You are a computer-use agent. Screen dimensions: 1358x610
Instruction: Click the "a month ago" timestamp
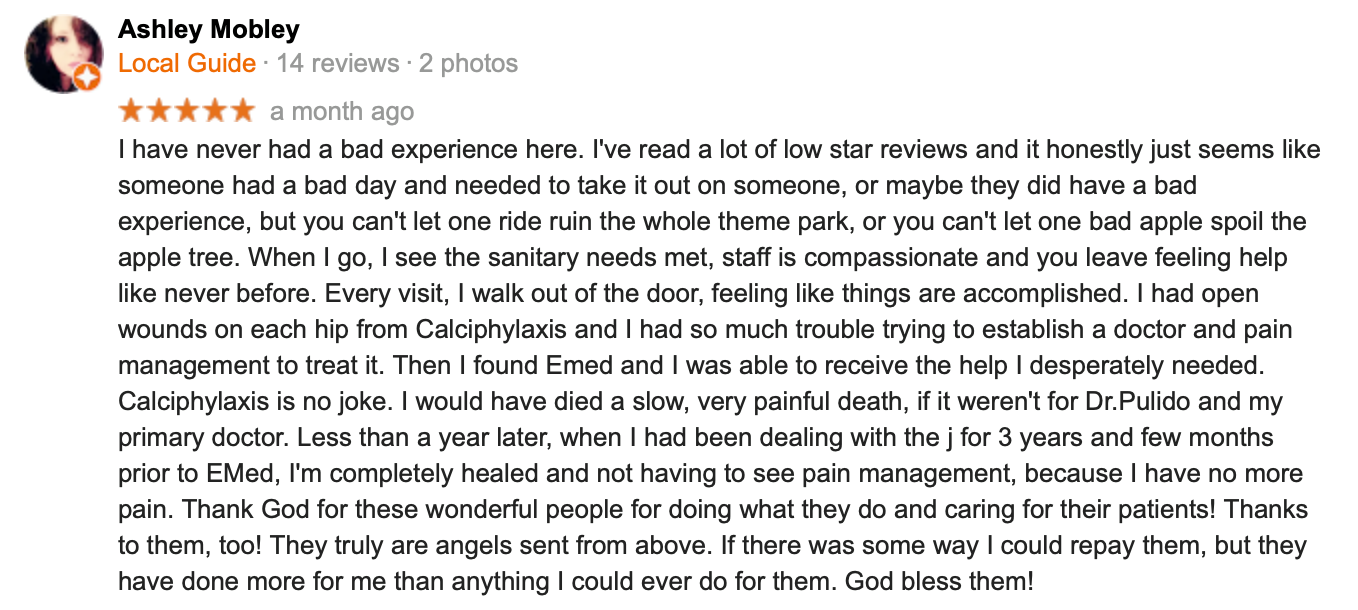pos(342,111)
